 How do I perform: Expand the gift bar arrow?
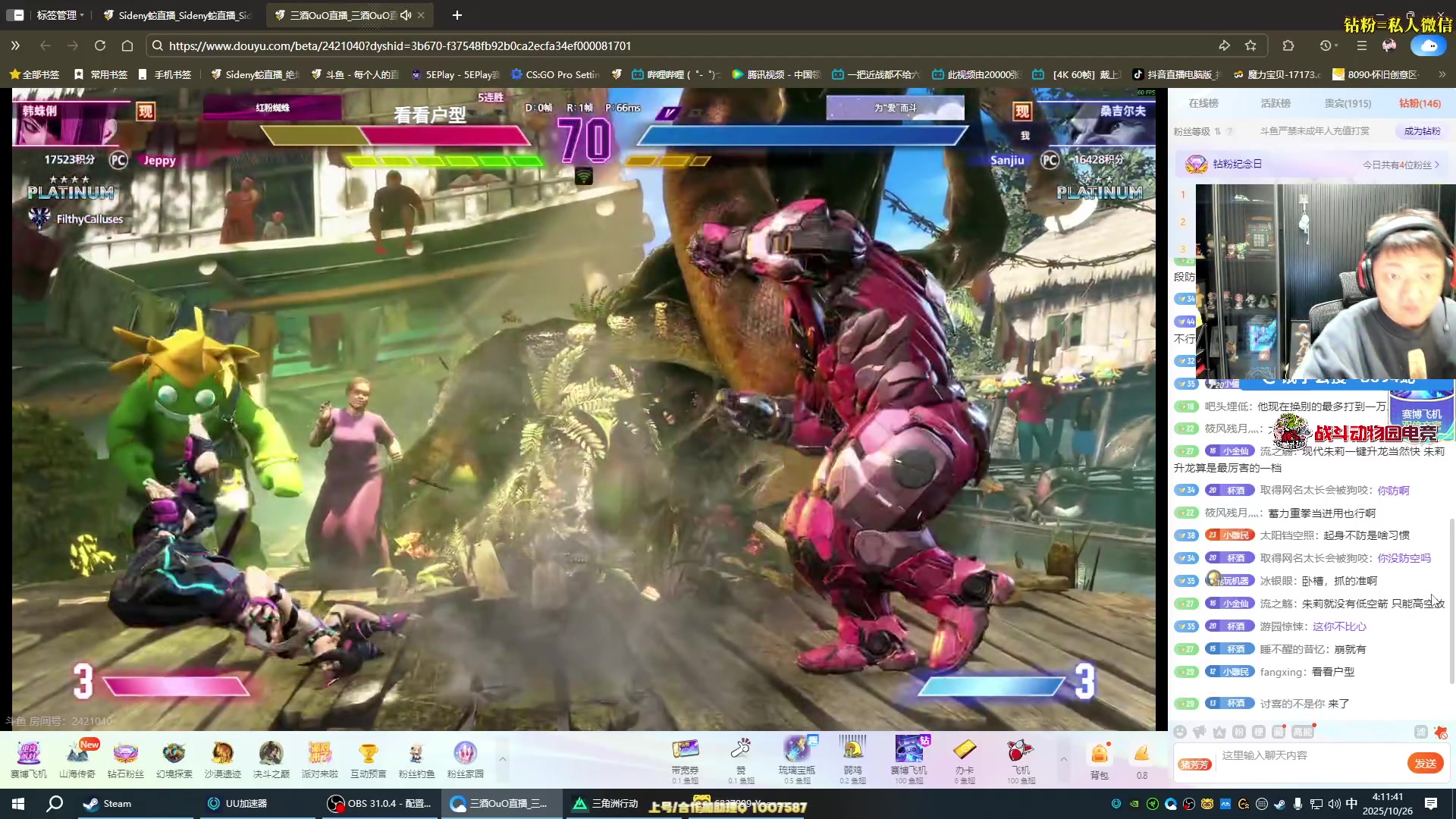[1063, 759]
